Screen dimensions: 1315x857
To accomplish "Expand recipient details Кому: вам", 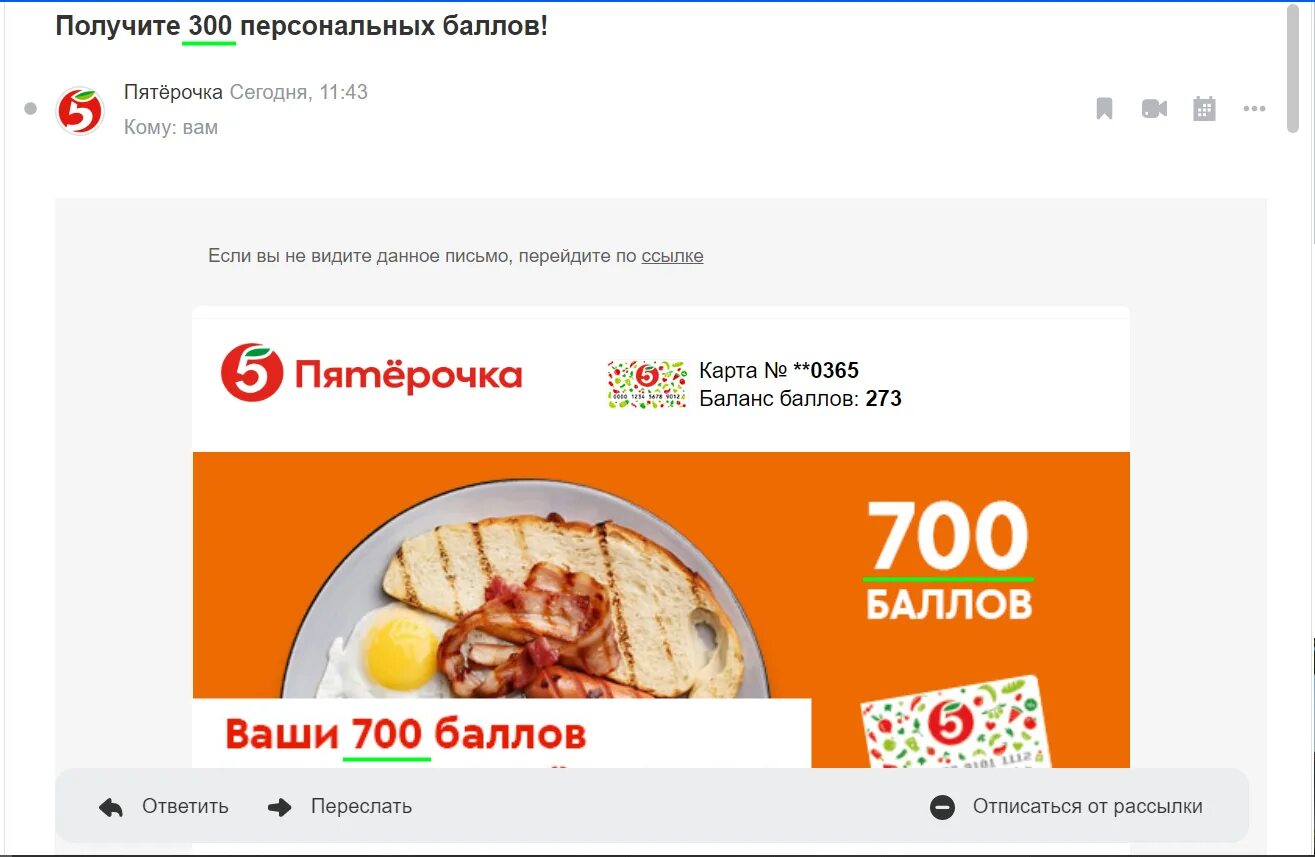I will [171, 128].
